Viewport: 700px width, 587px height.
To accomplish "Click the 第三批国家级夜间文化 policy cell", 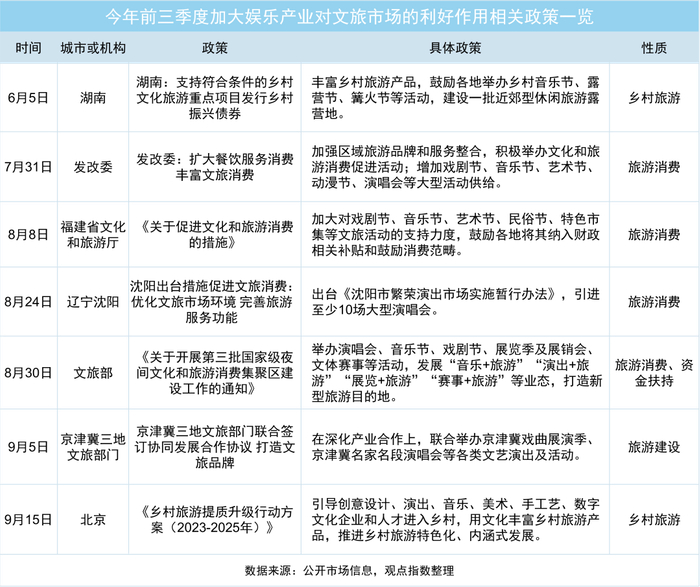I will (215, 373).
